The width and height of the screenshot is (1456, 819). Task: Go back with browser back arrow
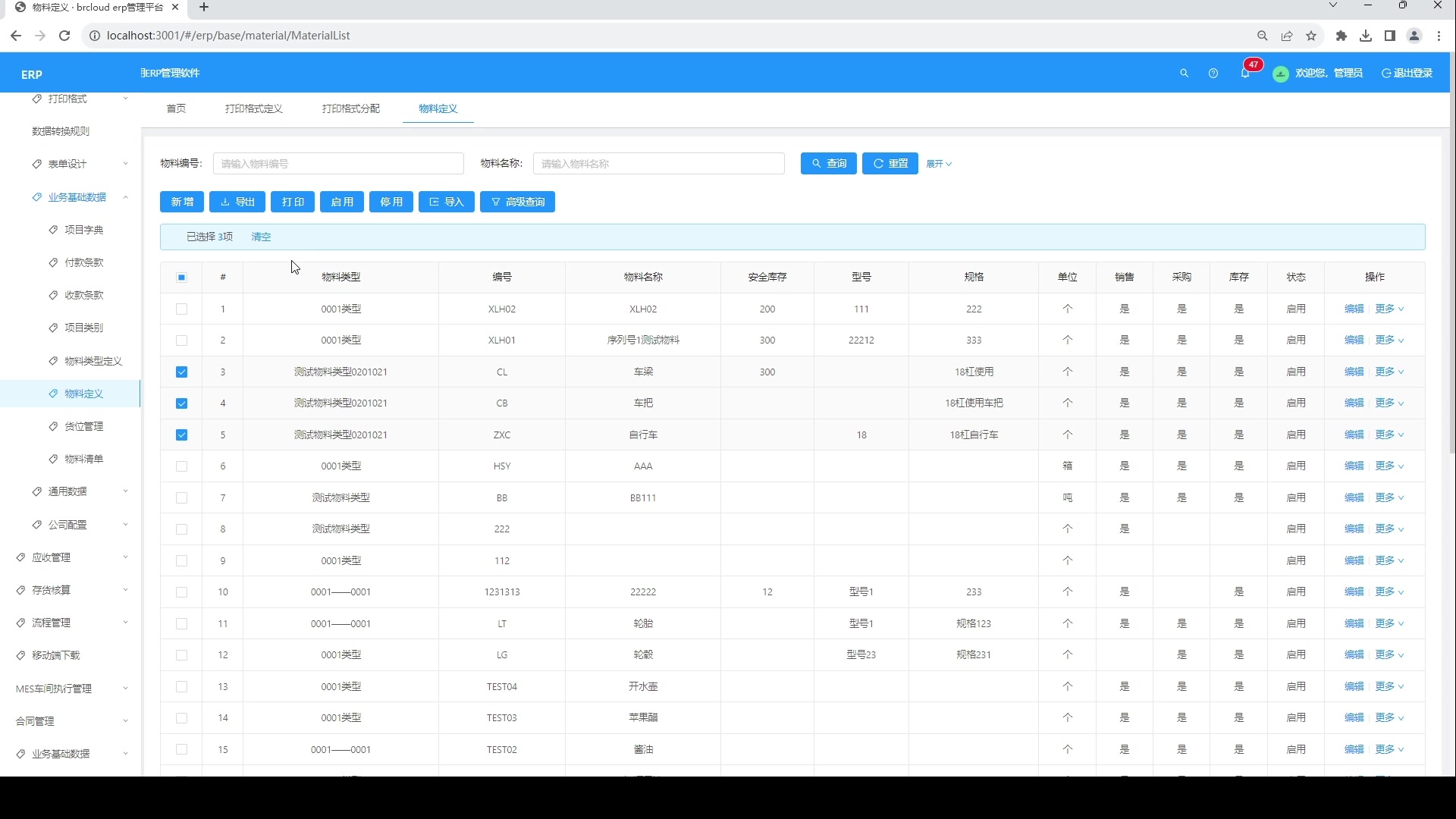pos(16,36)
